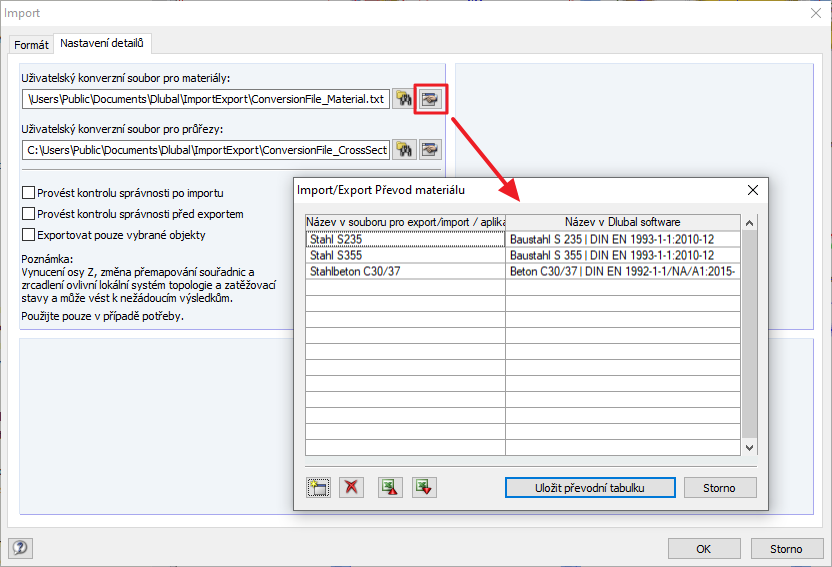Tick Exportovat pouze vybrané objekty
The height and width of the screenshot is (567, 832).
(x=29, y=234)
